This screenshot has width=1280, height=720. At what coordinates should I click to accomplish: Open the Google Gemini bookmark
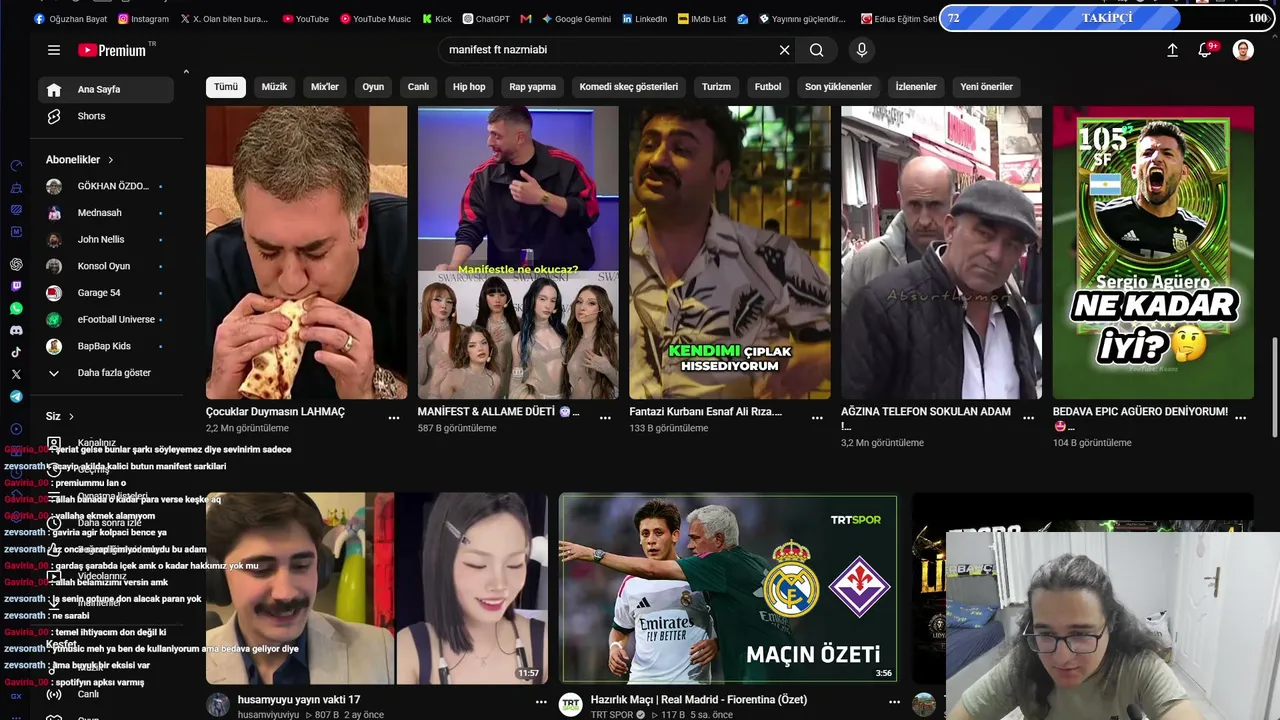[x=576, y=19]
